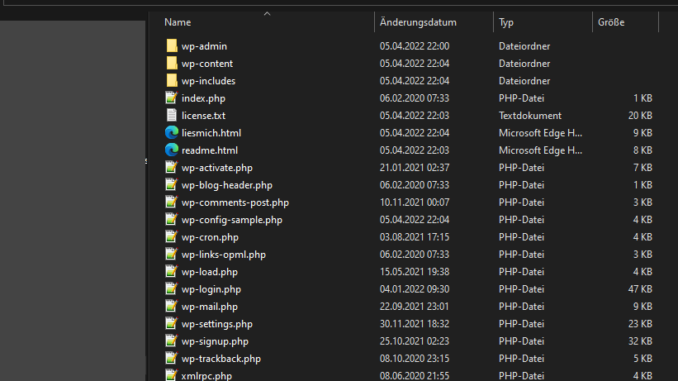678x381 pixels.
Task: Click the wp-comments-post.php file icon
Action: click(x=172, y=202)
